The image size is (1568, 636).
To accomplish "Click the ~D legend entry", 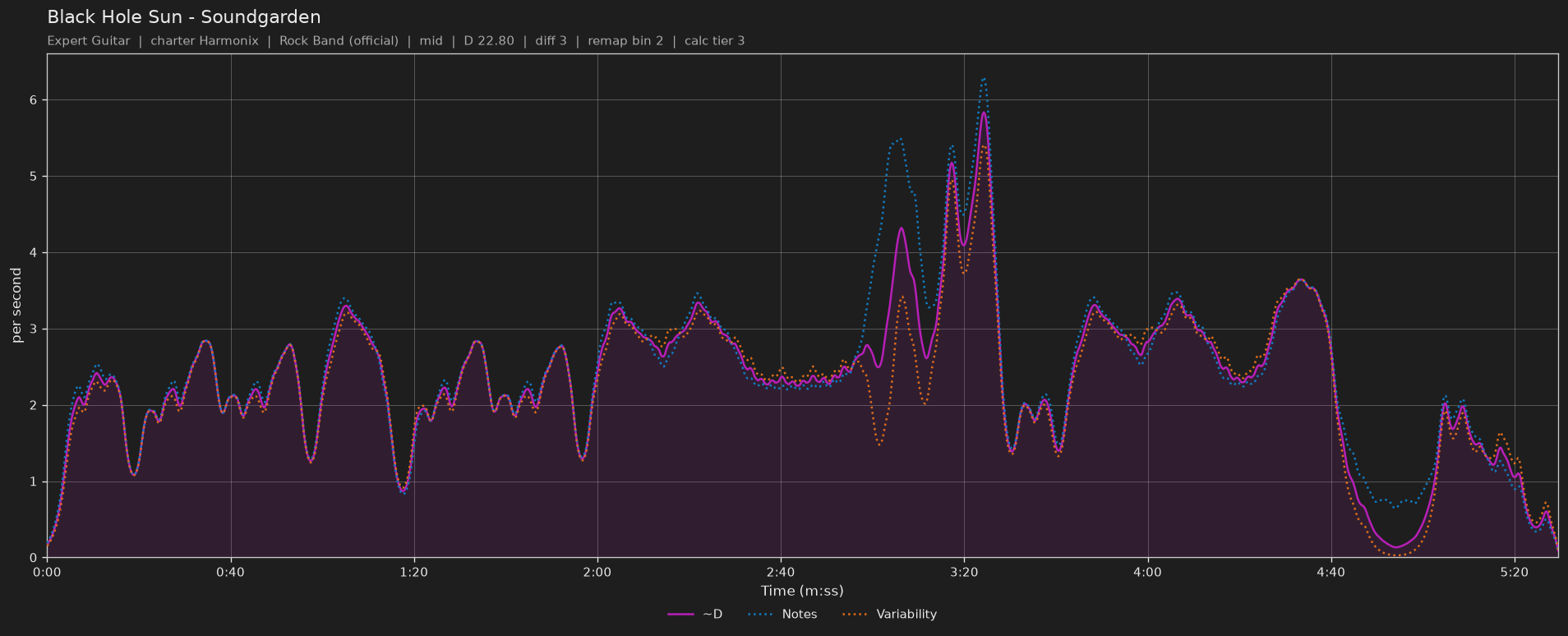I will tap(695, 615).
